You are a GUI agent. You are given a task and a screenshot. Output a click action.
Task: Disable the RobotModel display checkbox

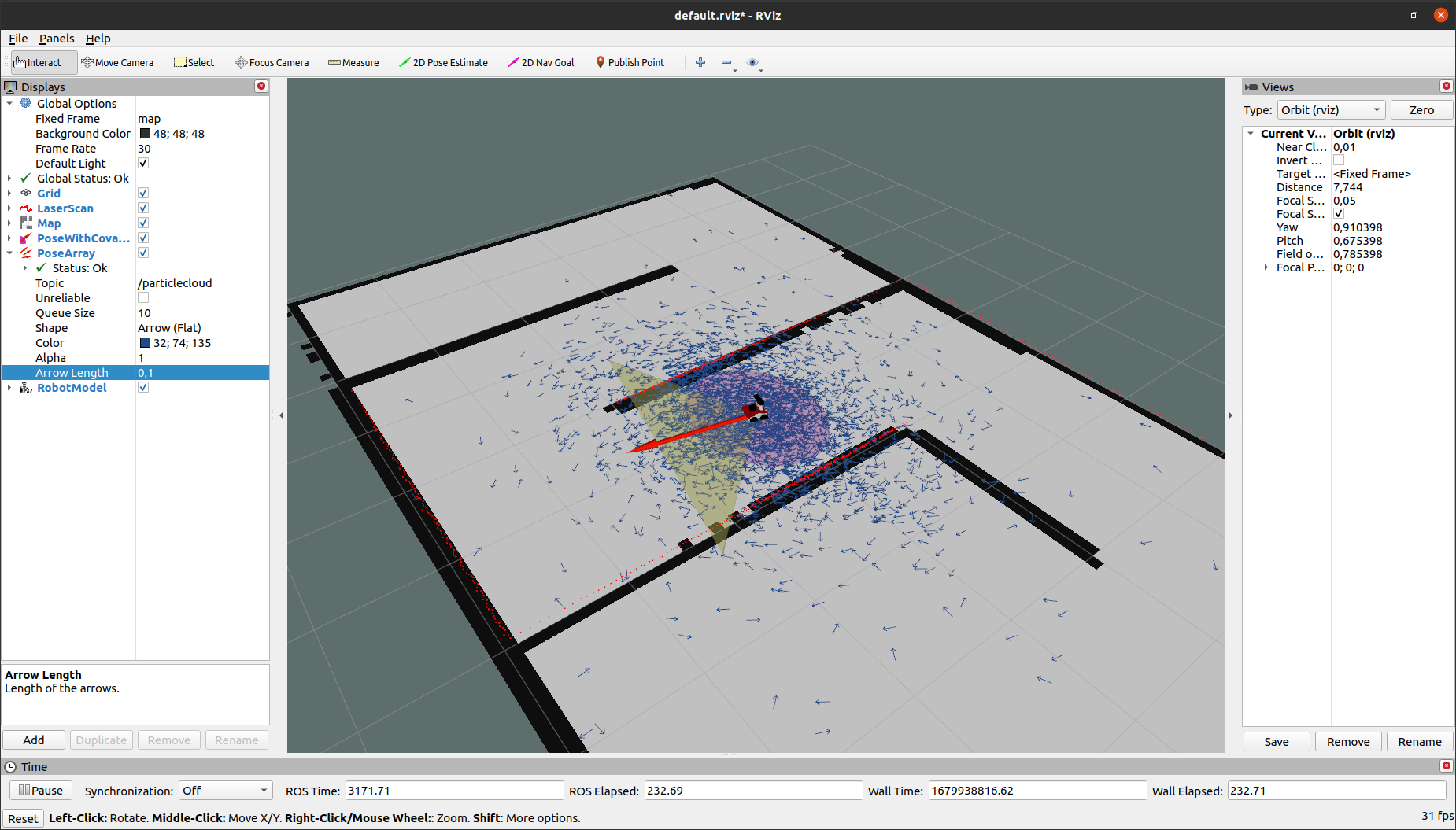click(x=143, y=387)
